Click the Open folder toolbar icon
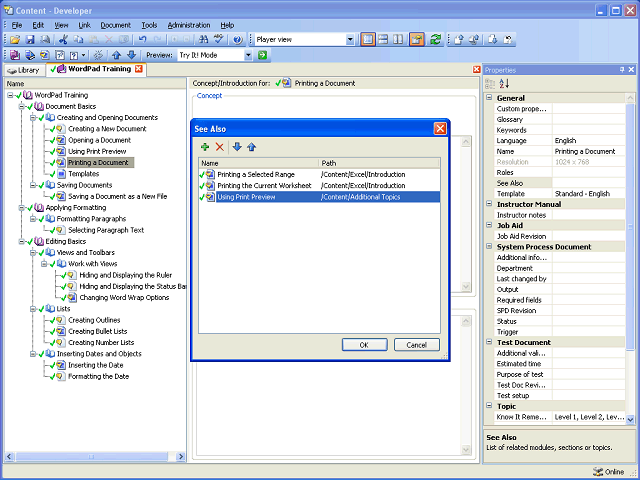Viewport: 640px width, 480px height. 15,40
